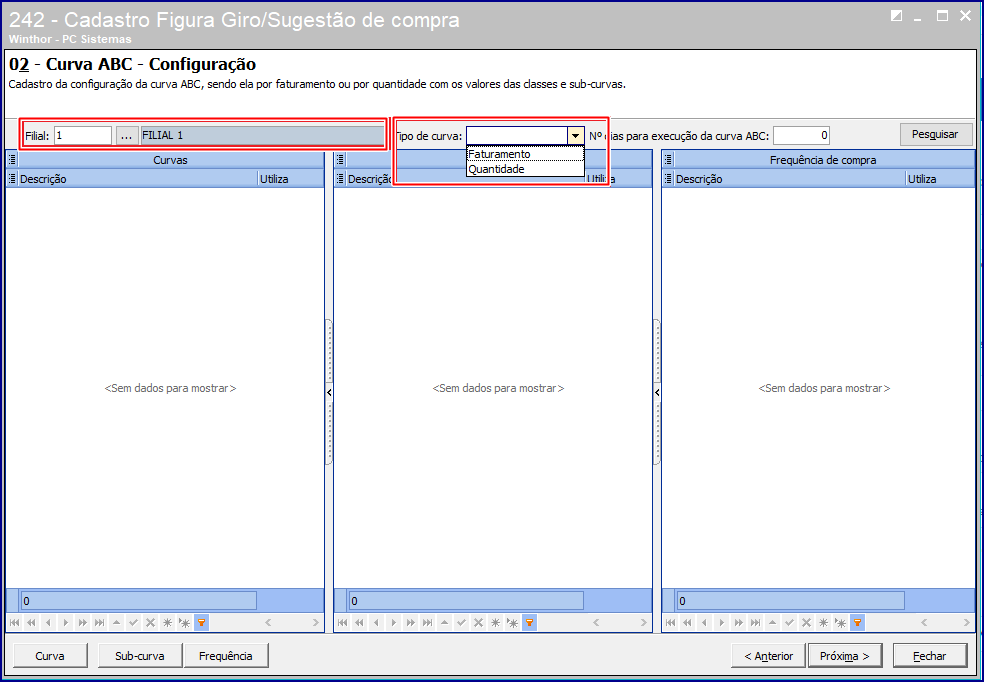Click the Frequência button
984x682 pixels.
pyautogui.click(x=226, y=656)
